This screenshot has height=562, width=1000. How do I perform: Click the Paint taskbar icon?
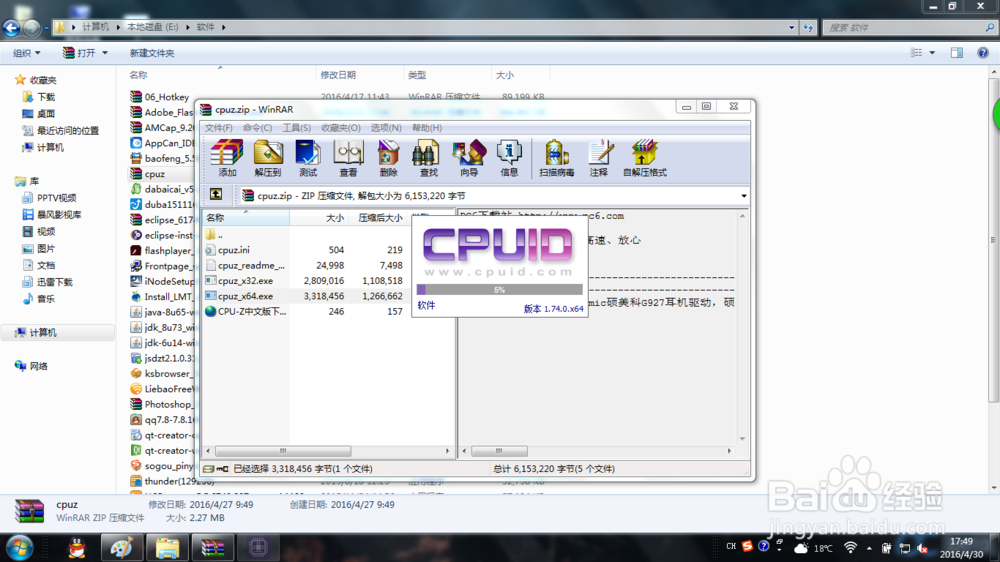tap(121, 548)
